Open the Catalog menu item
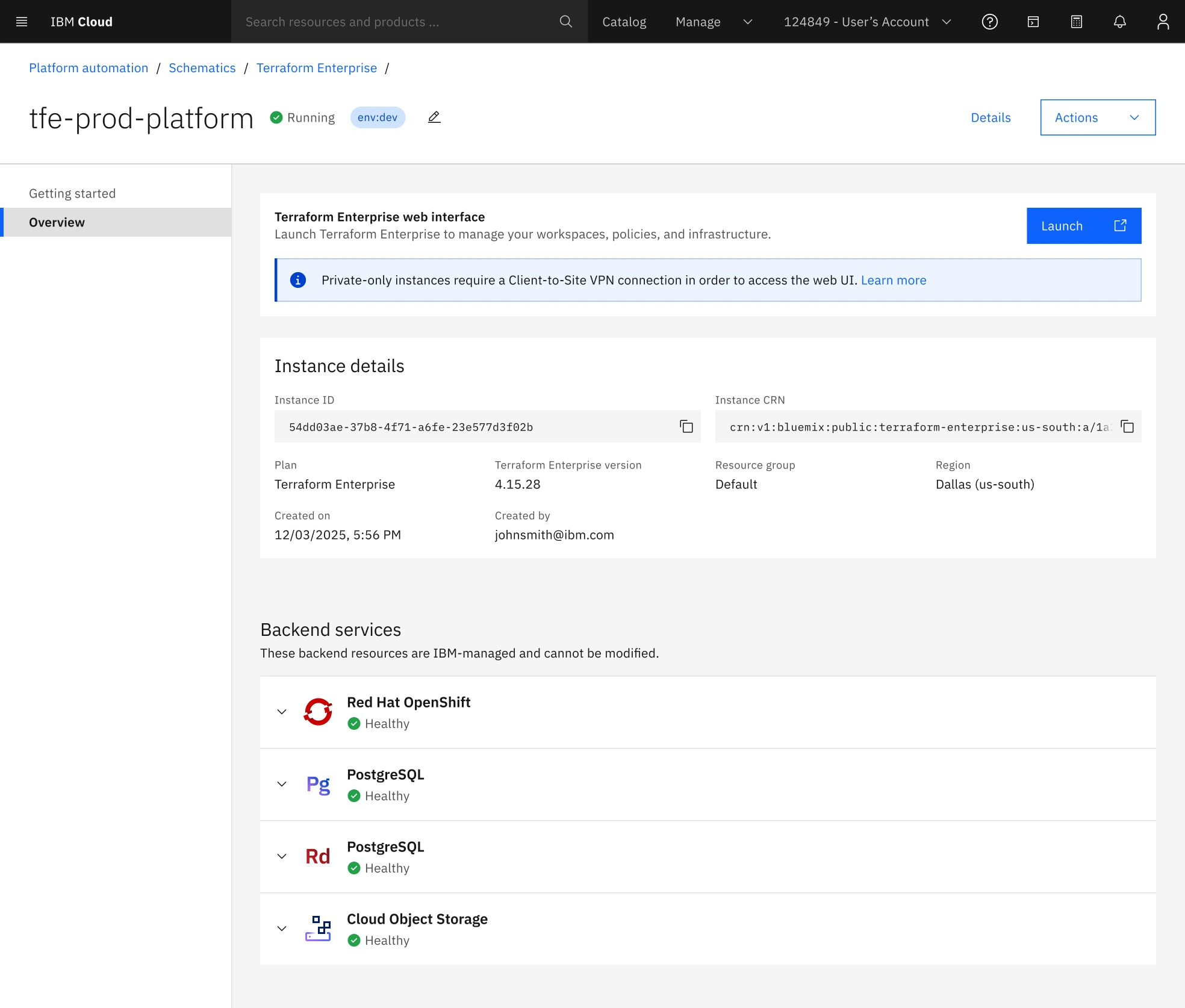This screenshot has height=1008, width=1185. coord(624,22)
